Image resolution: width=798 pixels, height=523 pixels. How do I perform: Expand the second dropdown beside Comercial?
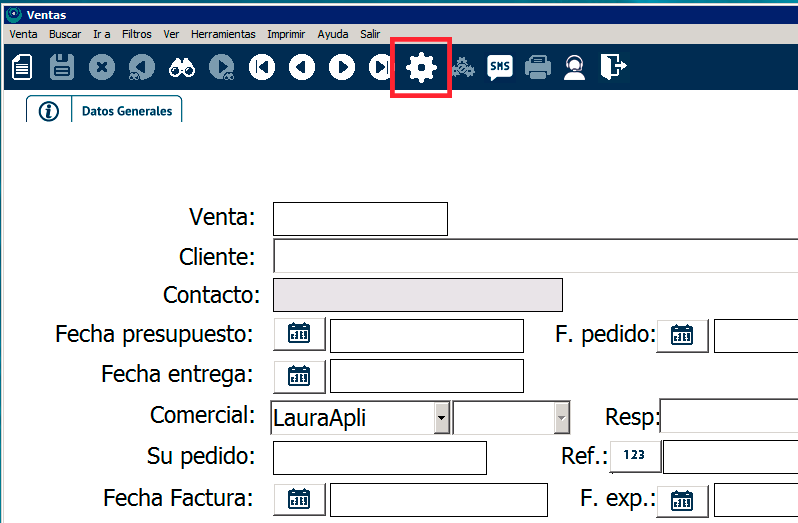(562, 418)
